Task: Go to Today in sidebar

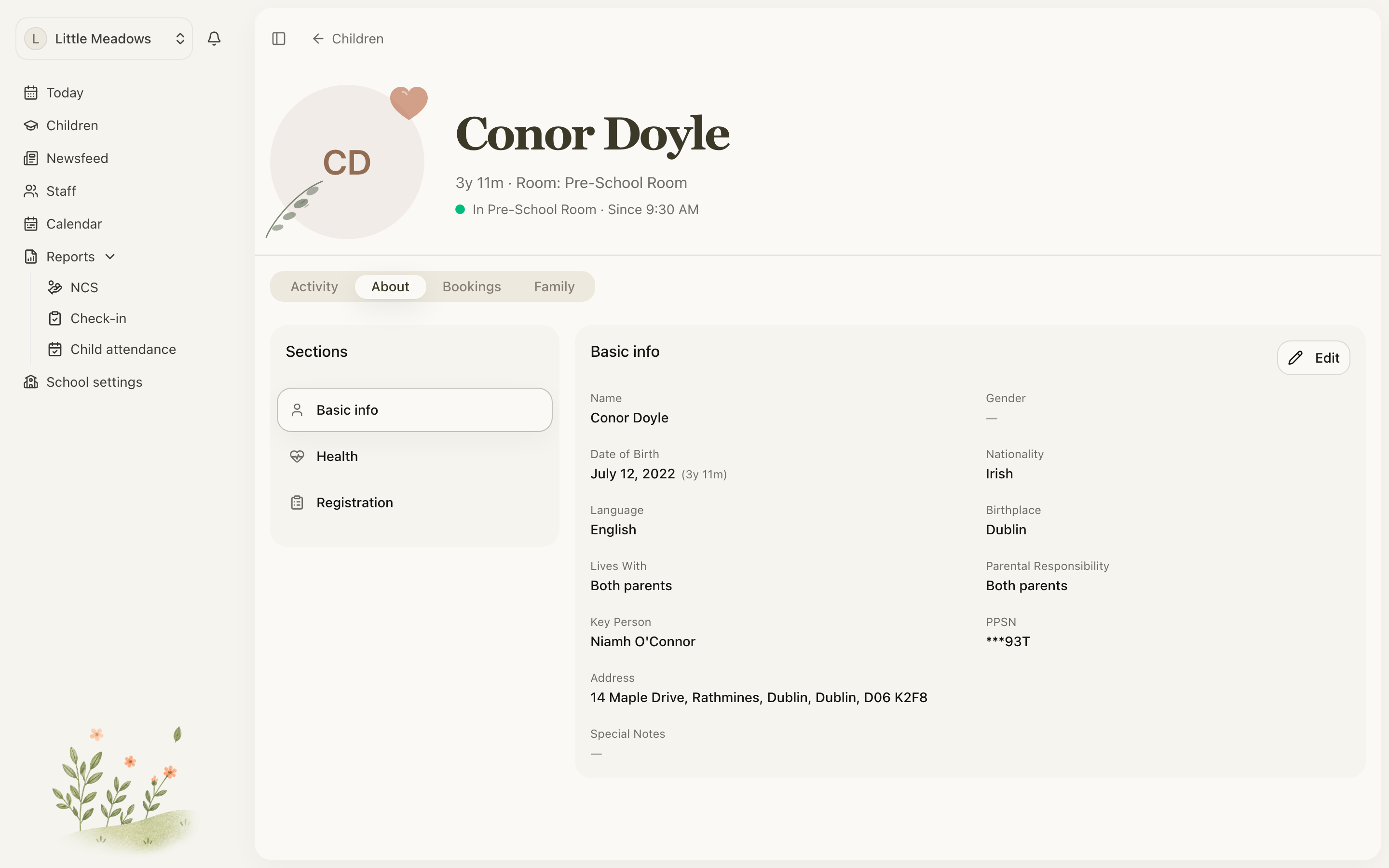Action: 65,93
